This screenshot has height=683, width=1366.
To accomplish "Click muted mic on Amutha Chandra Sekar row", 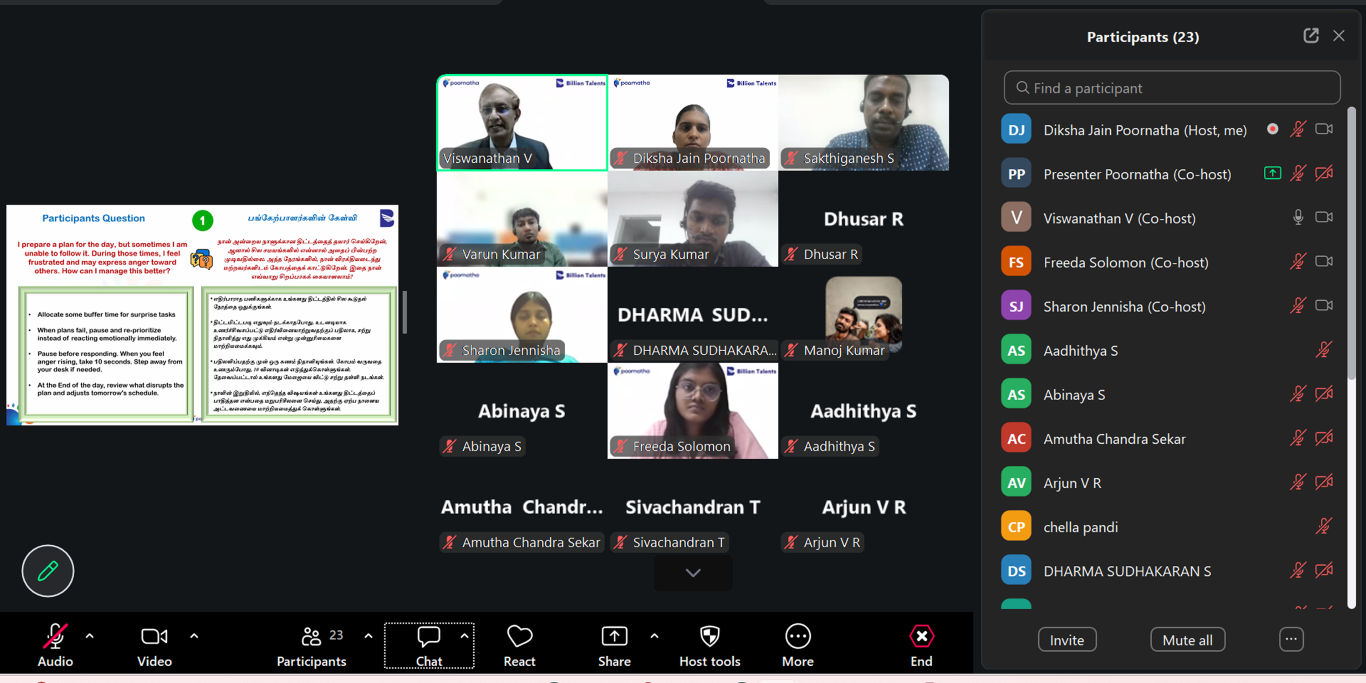I will 1298,438.
